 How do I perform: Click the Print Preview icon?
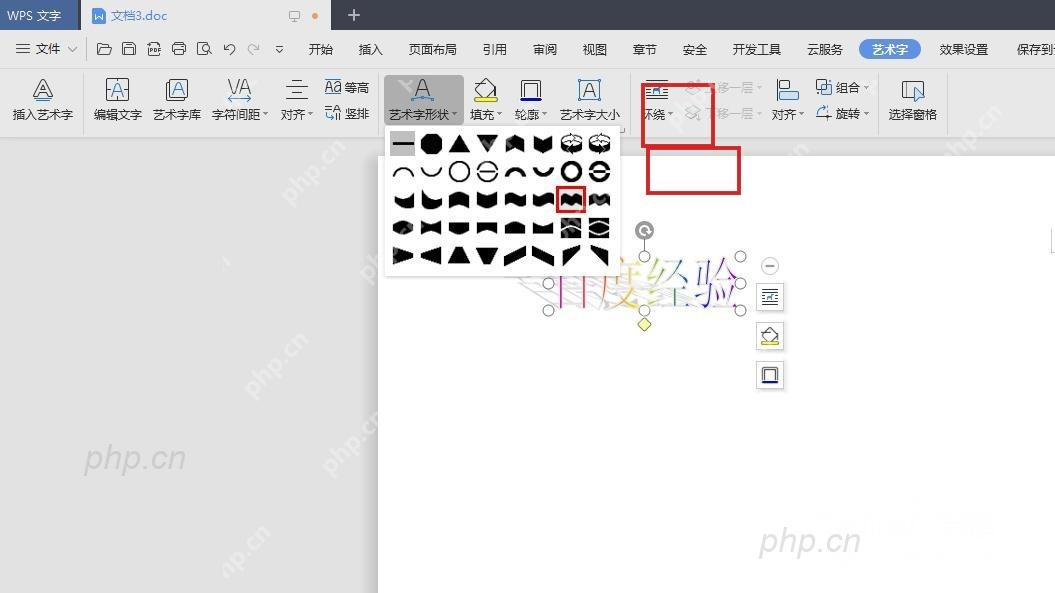pyautogui.click(x=204, y=49)
